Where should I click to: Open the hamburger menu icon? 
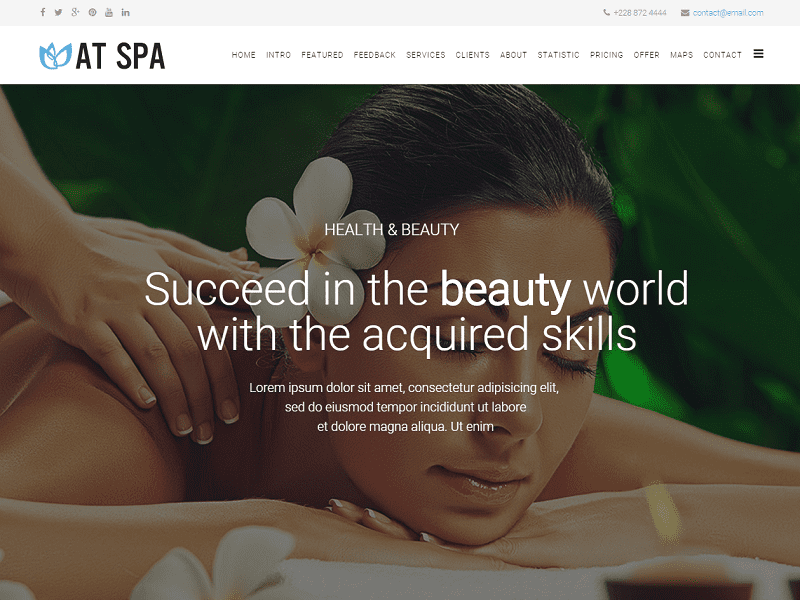tap(758, 54)
